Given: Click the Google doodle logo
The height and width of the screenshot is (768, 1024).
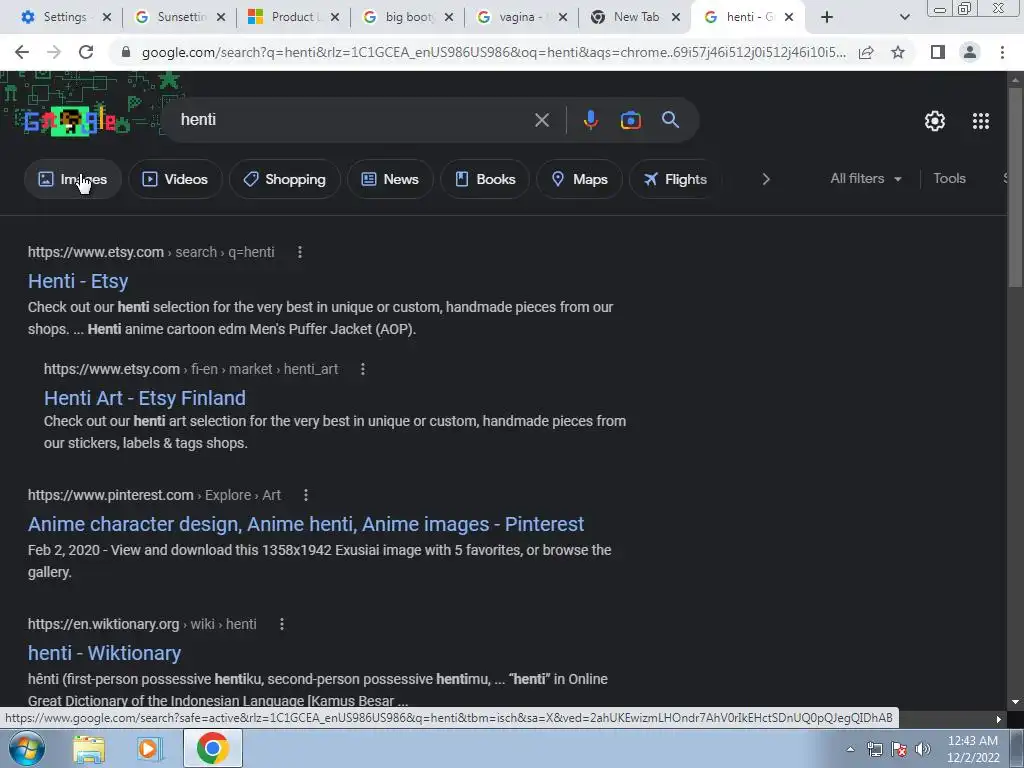Looking at the screenshot, I should pos(71,121).
